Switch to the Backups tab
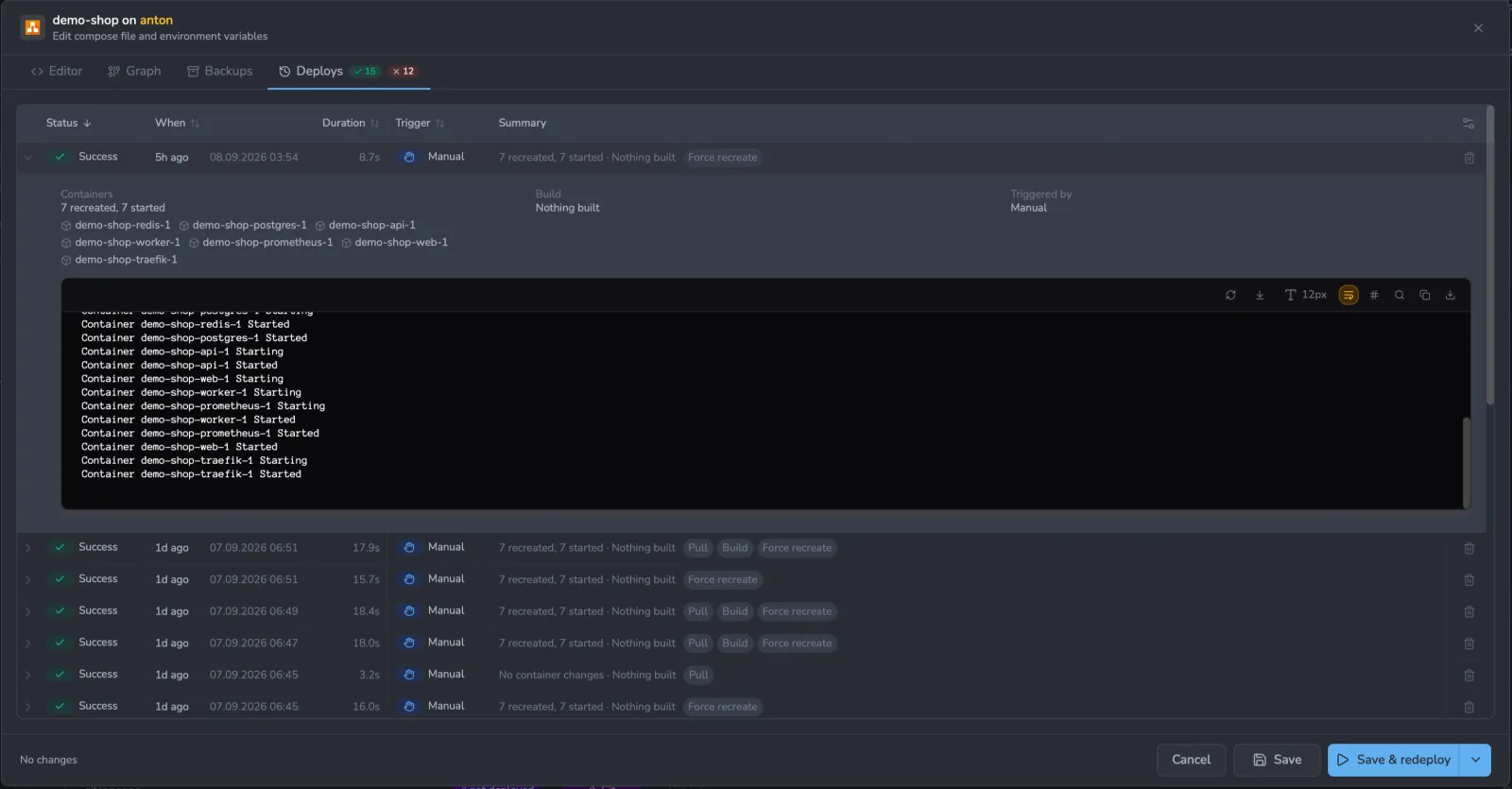Viewport: 1512px width, 789px height. [220, 71]
